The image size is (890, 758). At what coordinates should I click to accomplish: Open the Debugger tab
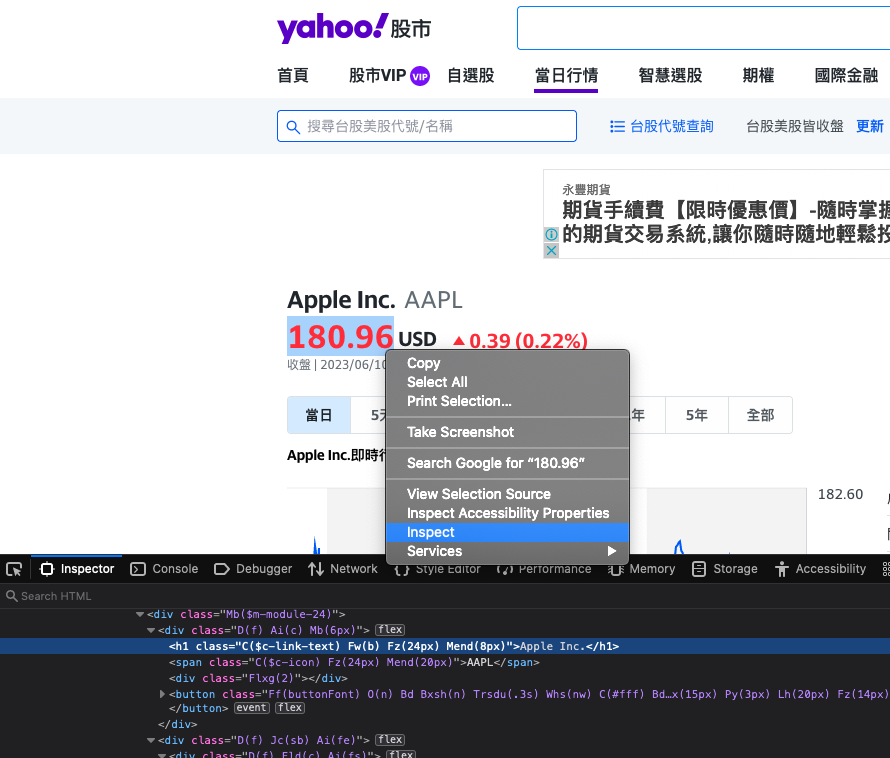click(253, 569)
